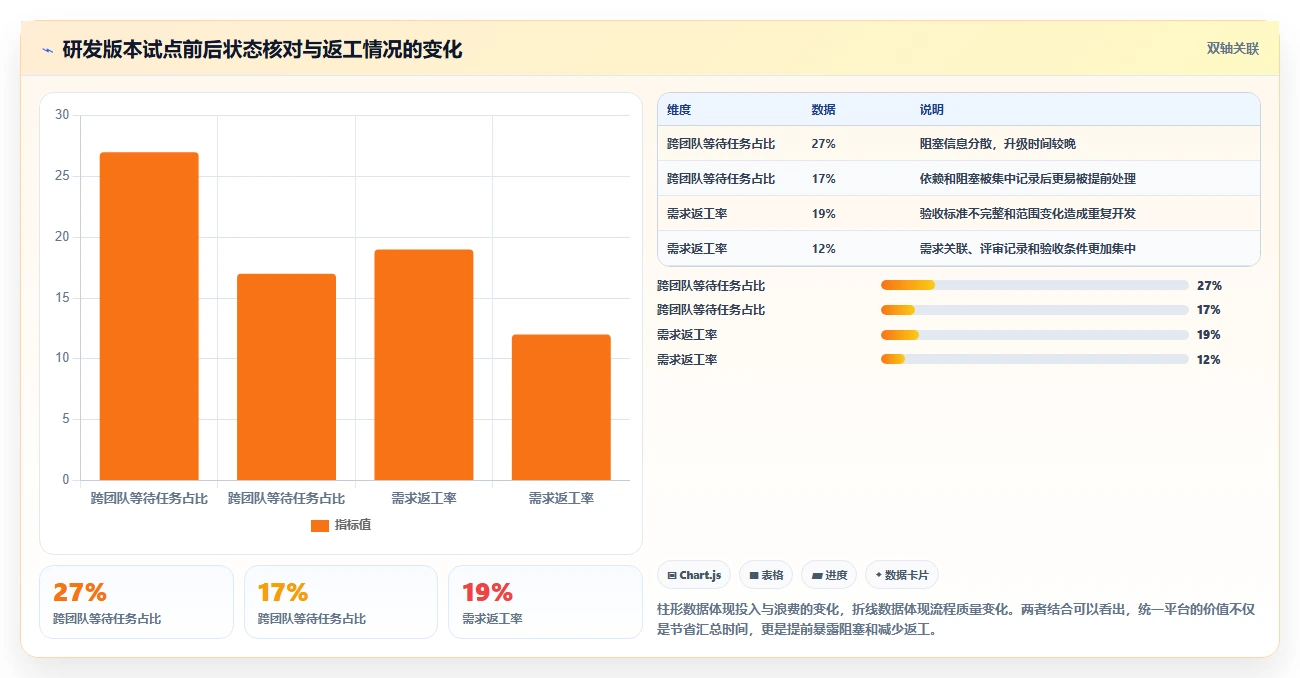Click the Chart.js tag icon

pyautogui.click(x=672, y=576)
